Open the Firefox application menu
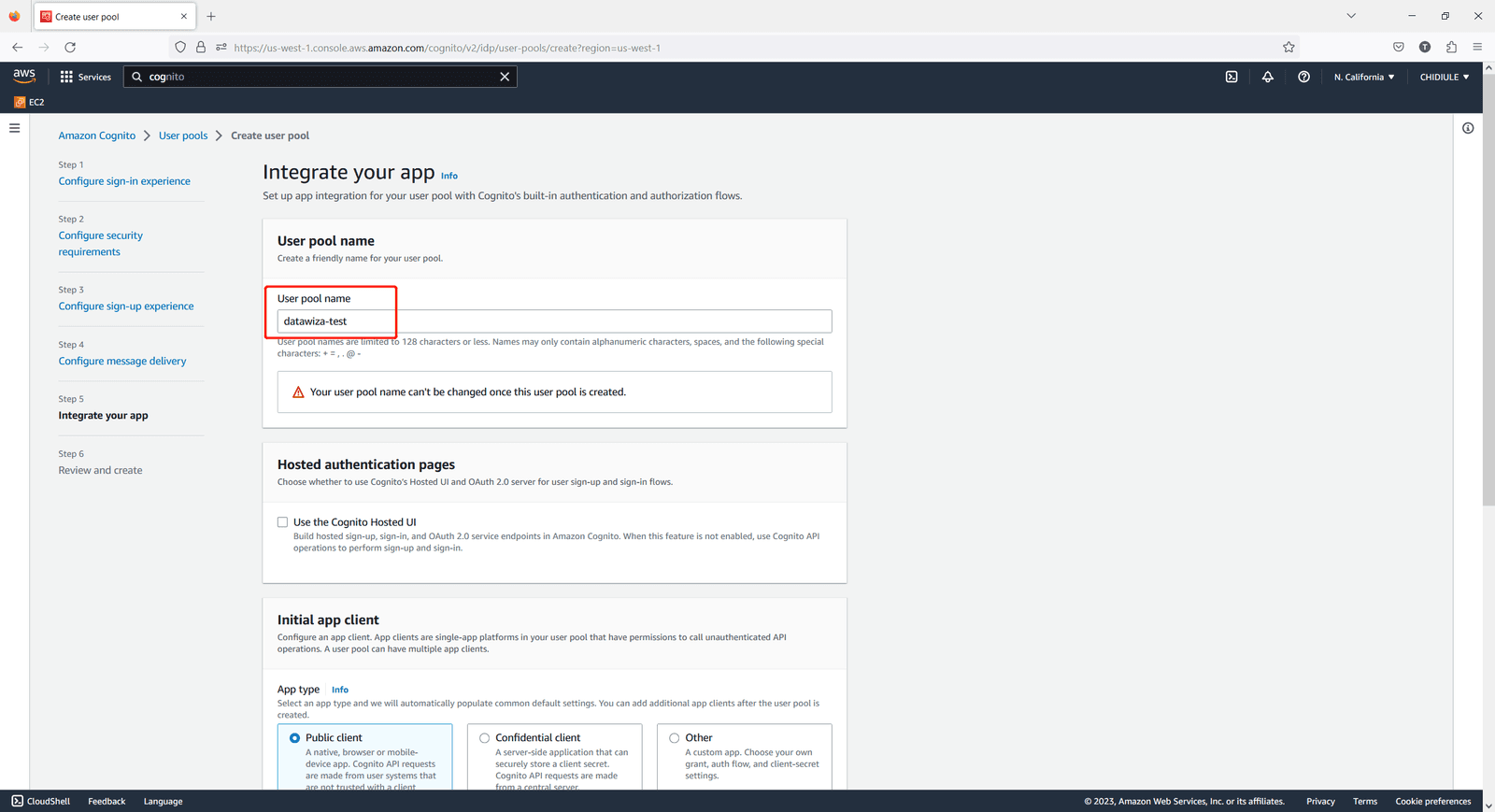 1477,47
